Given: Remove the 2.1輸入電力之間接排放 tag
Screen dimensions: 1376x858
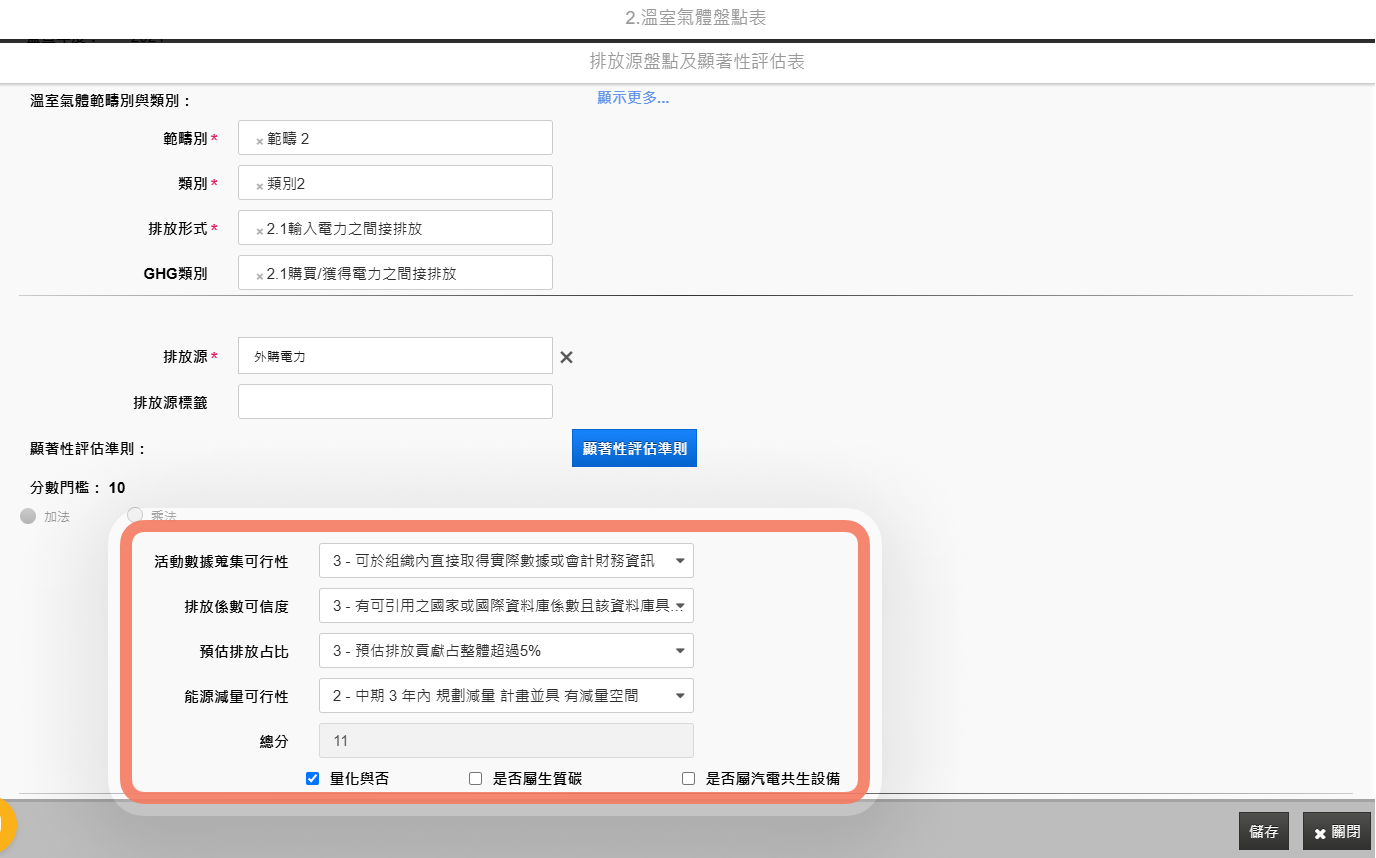Looking at the screenshot, I should click(x=260, y=231).
